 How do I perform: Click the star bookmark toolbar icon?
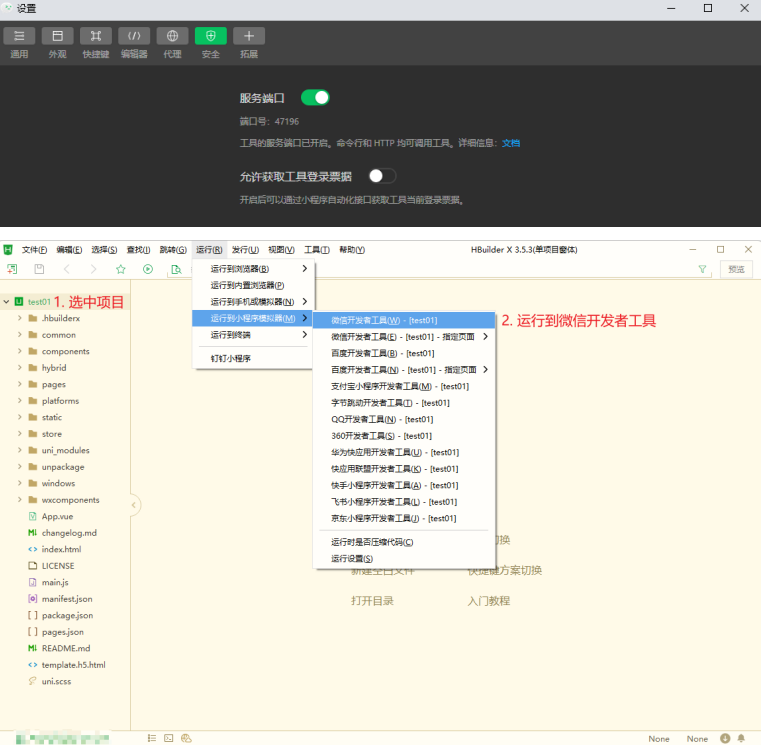[x=121, y=269]
